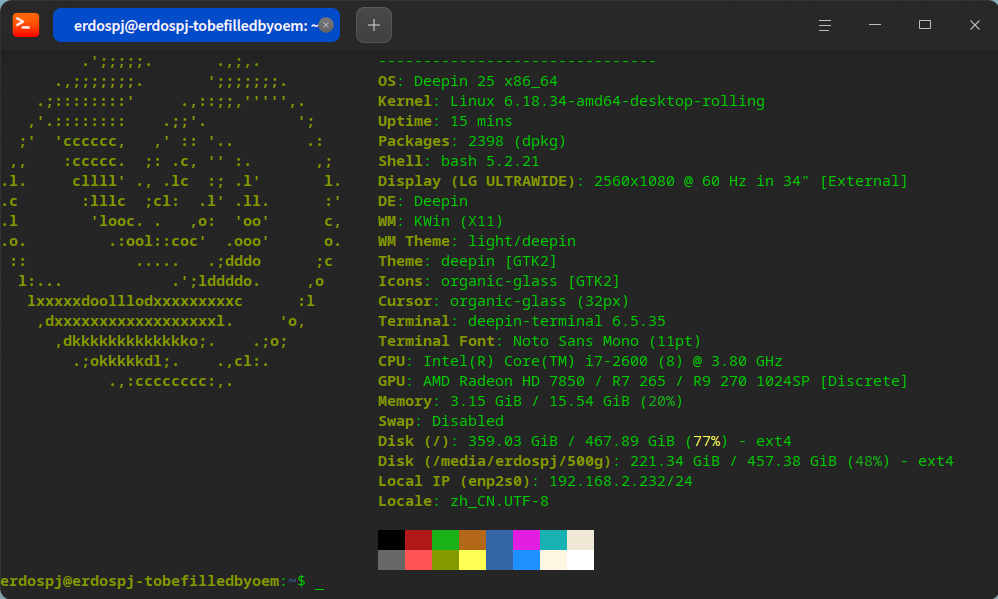
Task: Click the local IP "192.168.2.232/24"
Action: (621, 481)
